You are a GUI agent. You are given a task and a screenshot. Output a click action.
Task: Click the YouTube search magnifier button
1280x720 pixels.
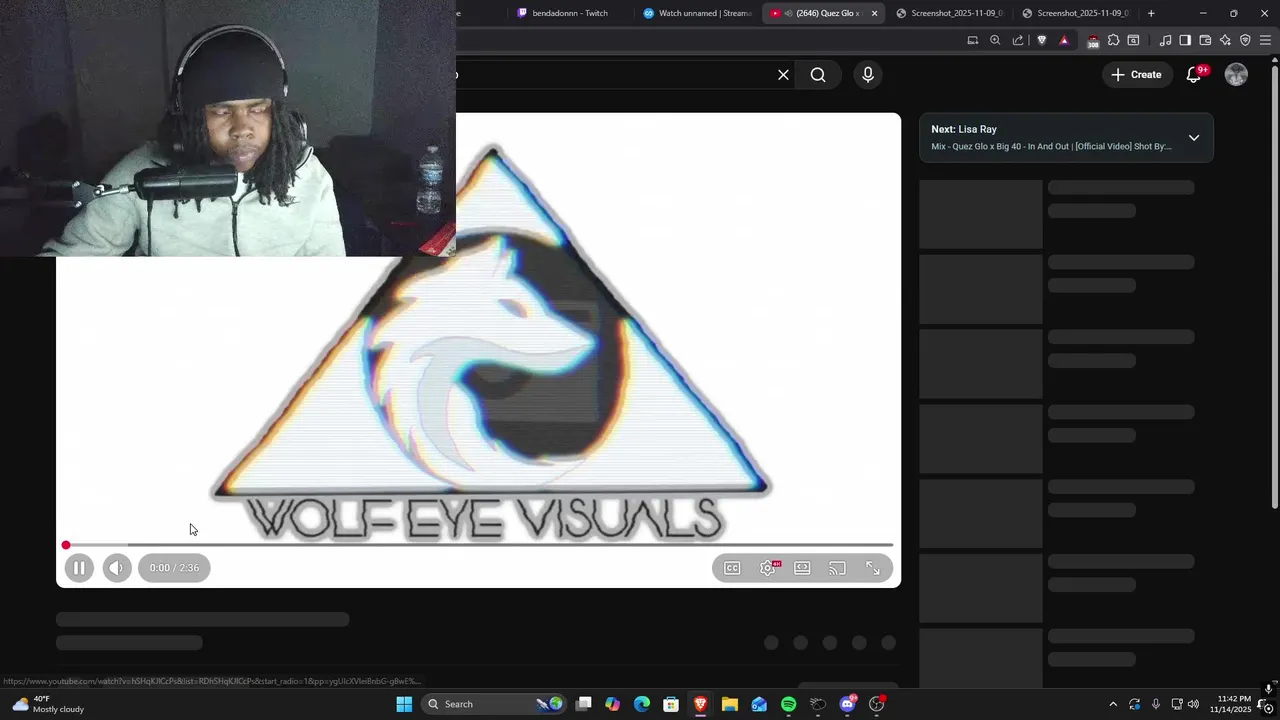[x=818, y=75]
